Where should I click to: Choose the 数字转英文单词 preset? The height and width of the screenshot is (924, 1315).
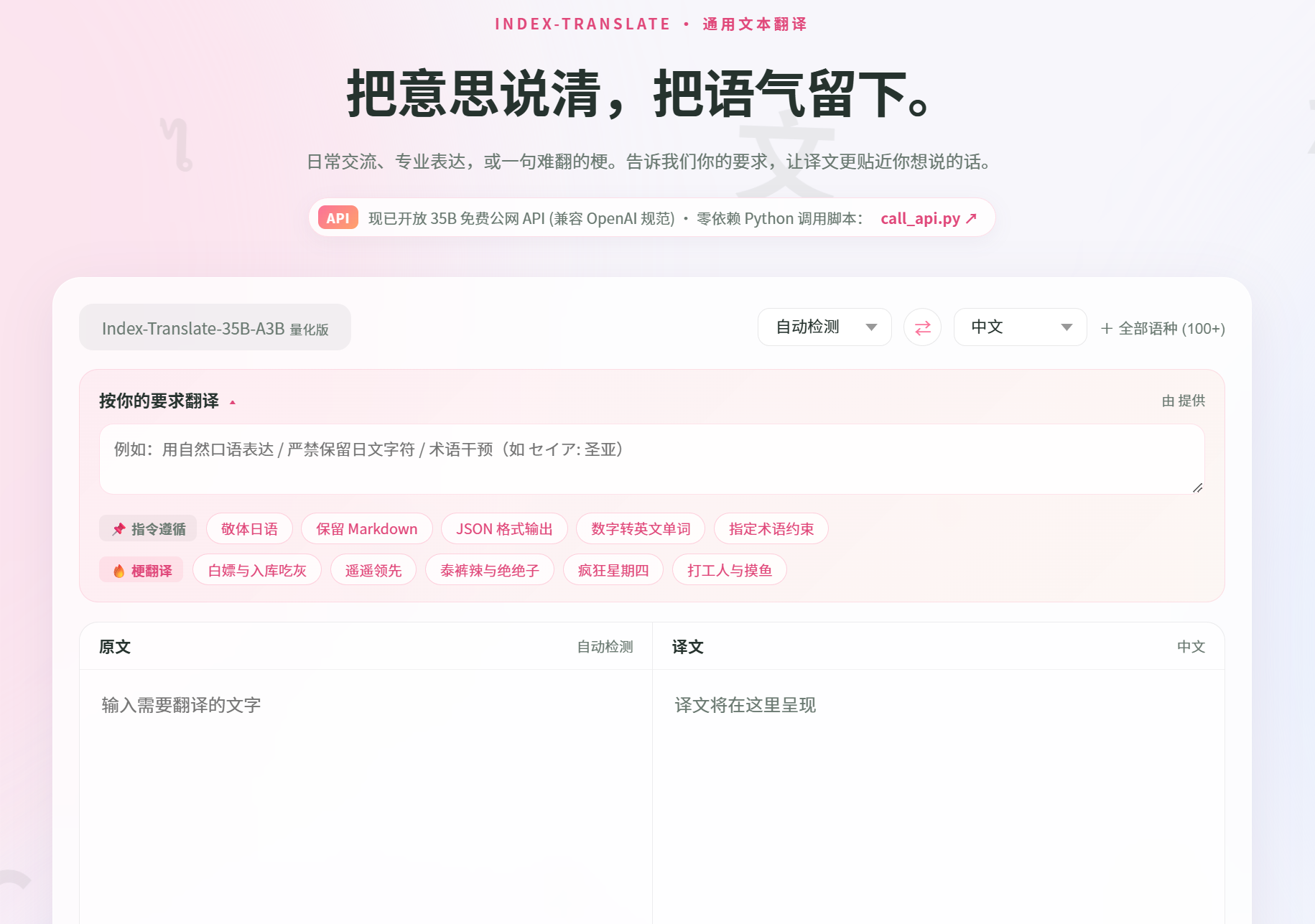point(641,529)
